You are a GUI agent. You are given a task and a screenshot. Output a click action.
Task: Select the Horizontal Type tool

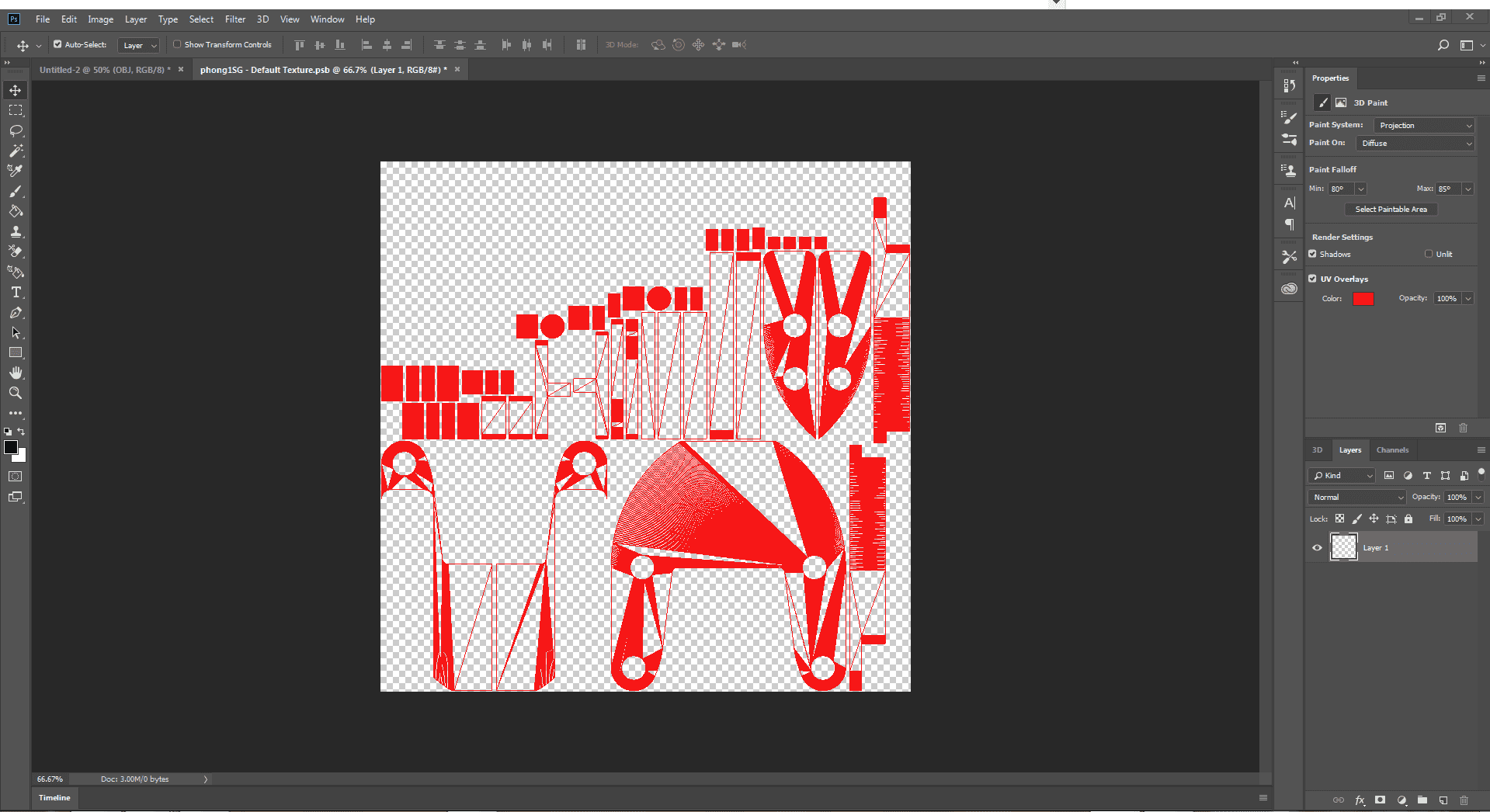(x=16, y=292)
